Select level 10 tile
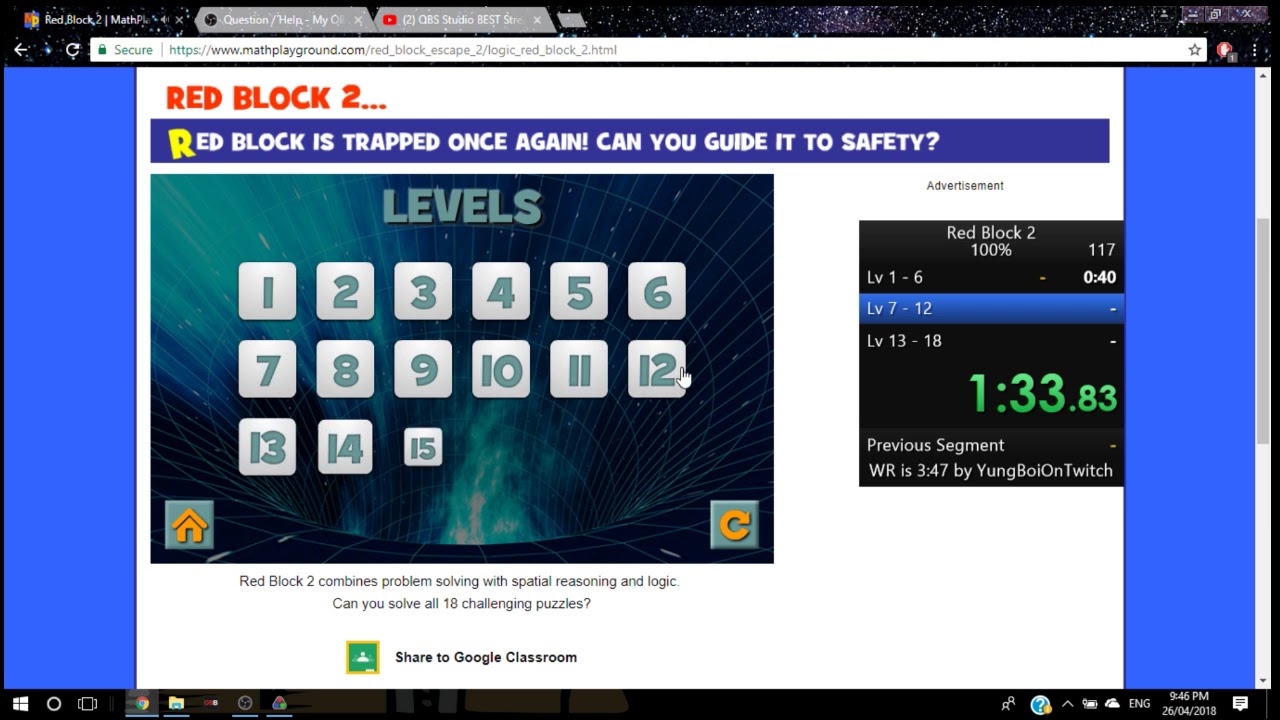Viewport: 1280px width, 720px height. click(501, 369)
